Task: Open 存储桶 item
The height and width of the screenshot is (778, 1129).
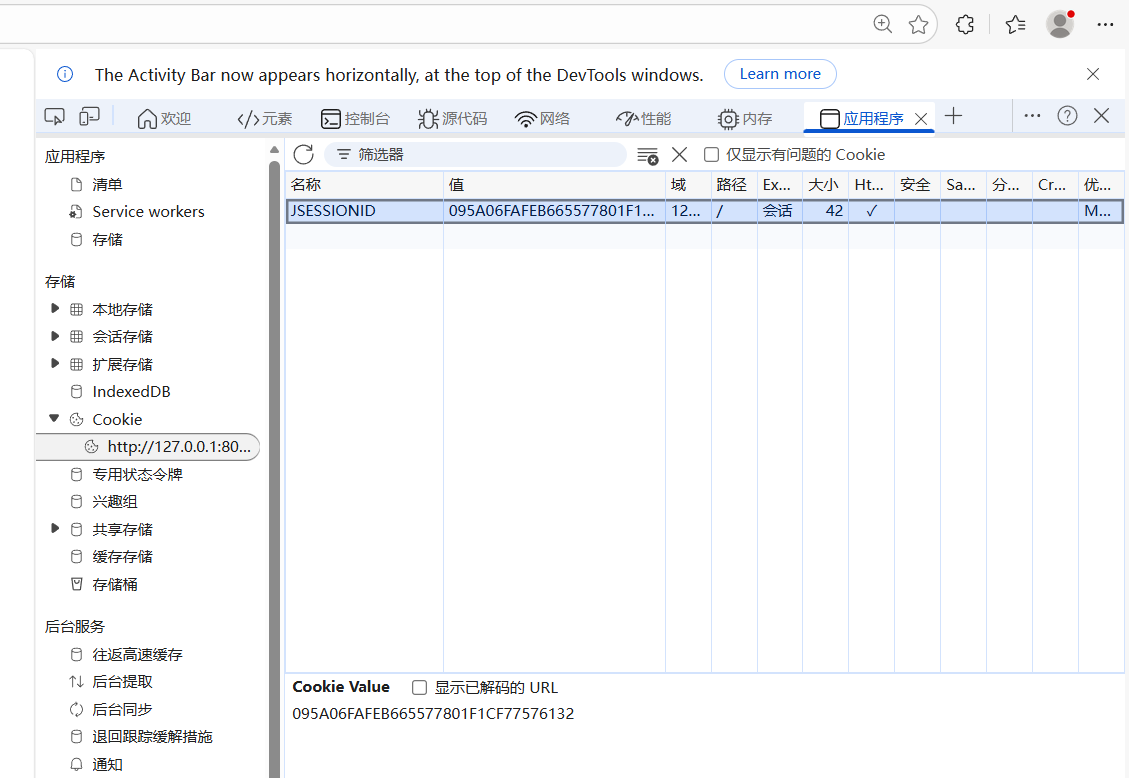Action: tap(114, 584)
